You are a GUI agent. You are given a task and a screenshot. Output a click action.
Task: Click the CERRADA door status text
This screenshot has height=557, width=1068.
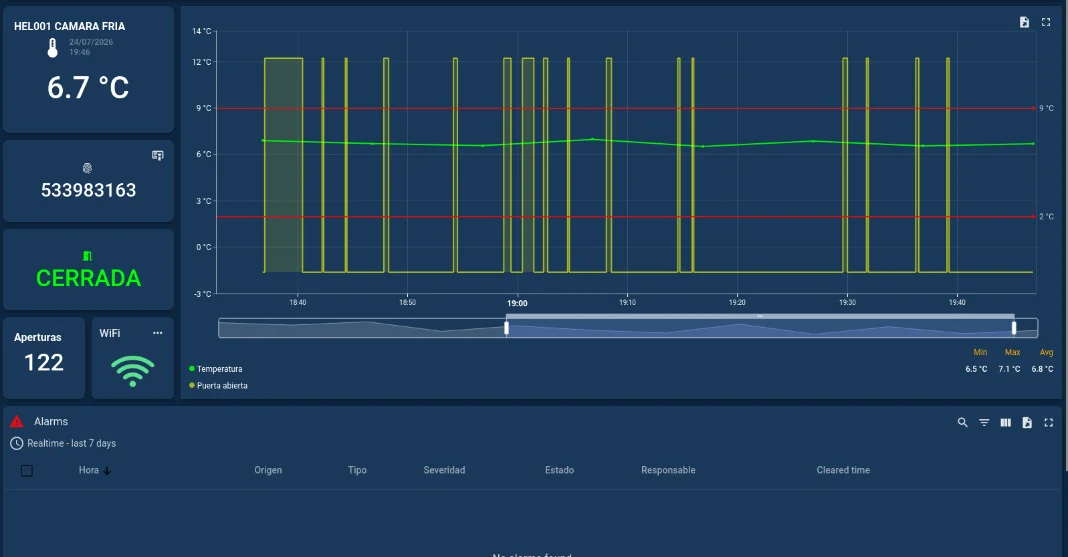[89, 278]
